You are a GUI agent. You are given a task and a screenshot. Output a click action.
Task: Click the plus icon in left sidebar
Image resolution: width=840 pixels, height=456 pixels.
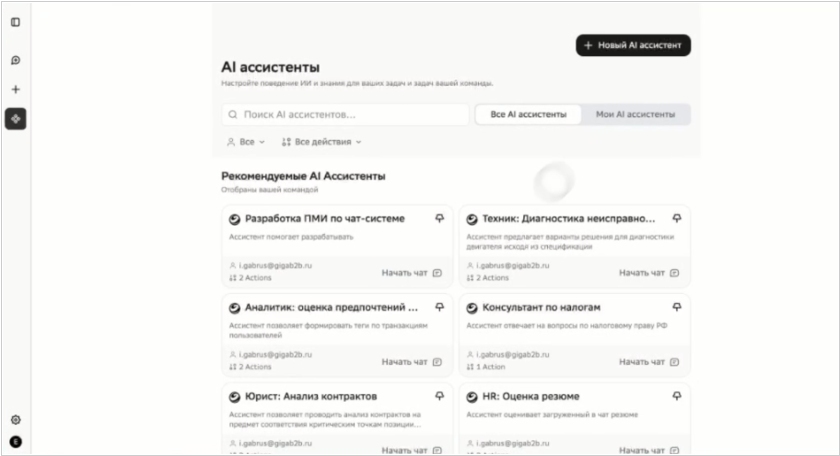click(15, 89)
